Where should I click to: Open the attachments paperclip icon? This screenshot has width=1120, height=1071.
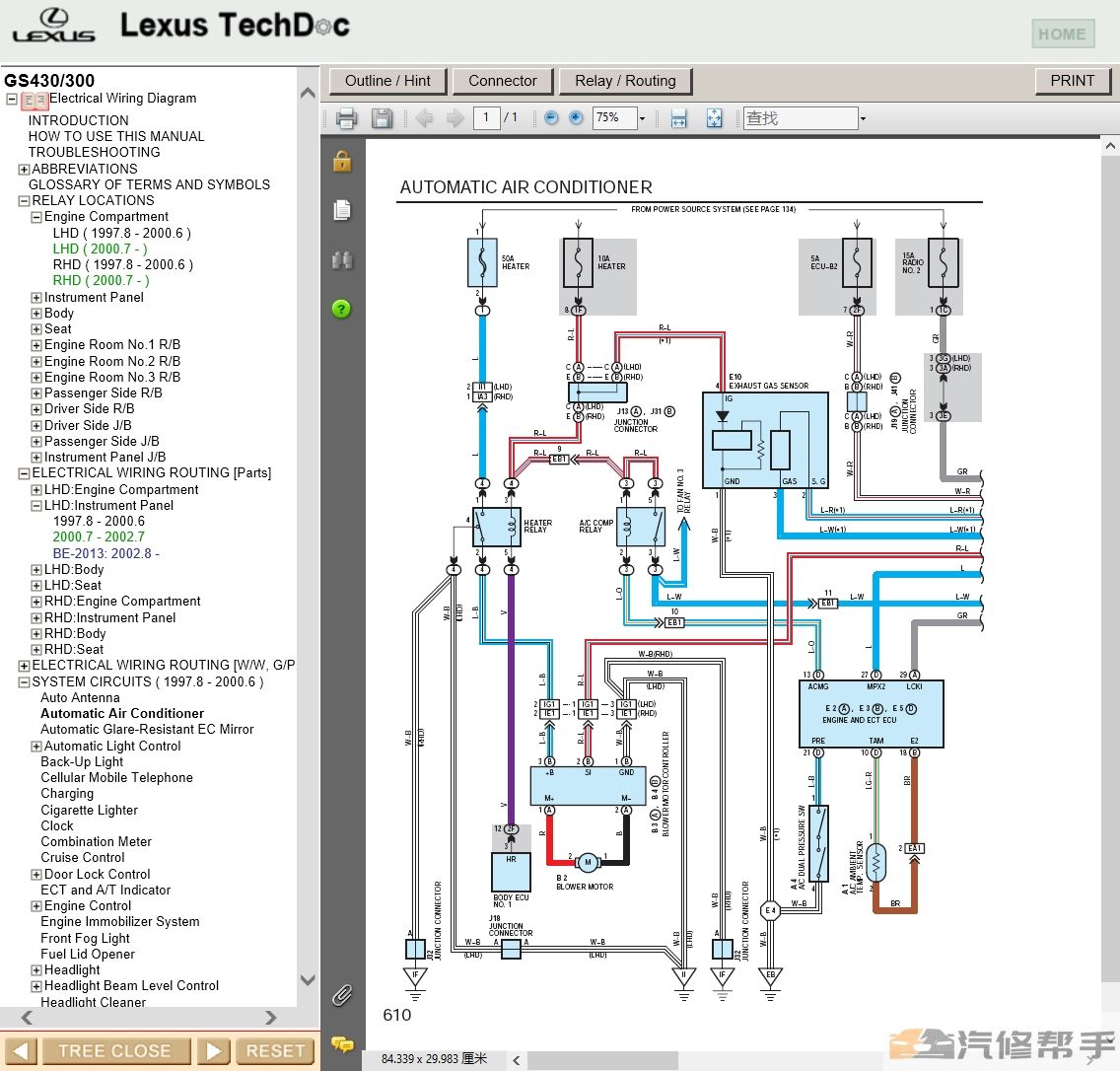point(342,995)
